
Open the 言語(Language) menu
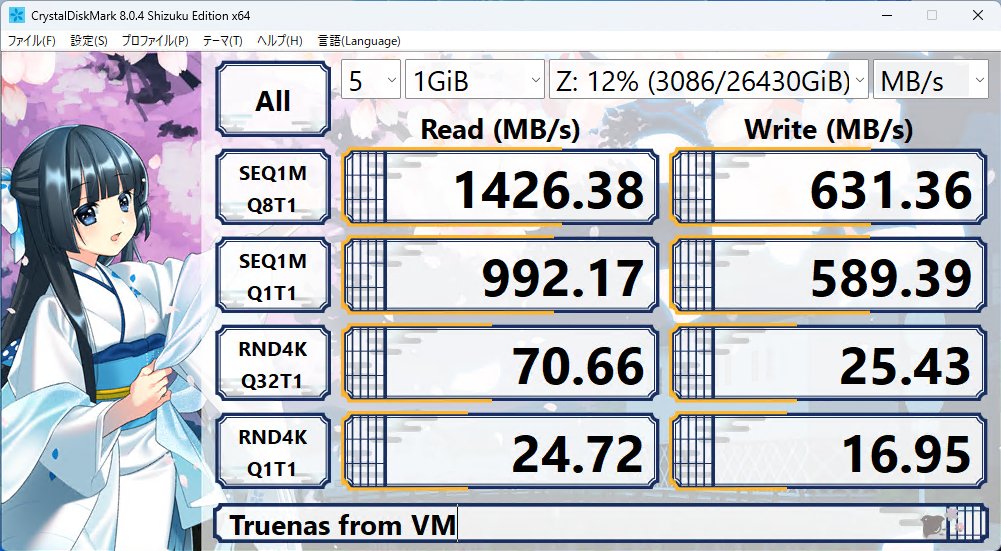[x=359, y=41]
